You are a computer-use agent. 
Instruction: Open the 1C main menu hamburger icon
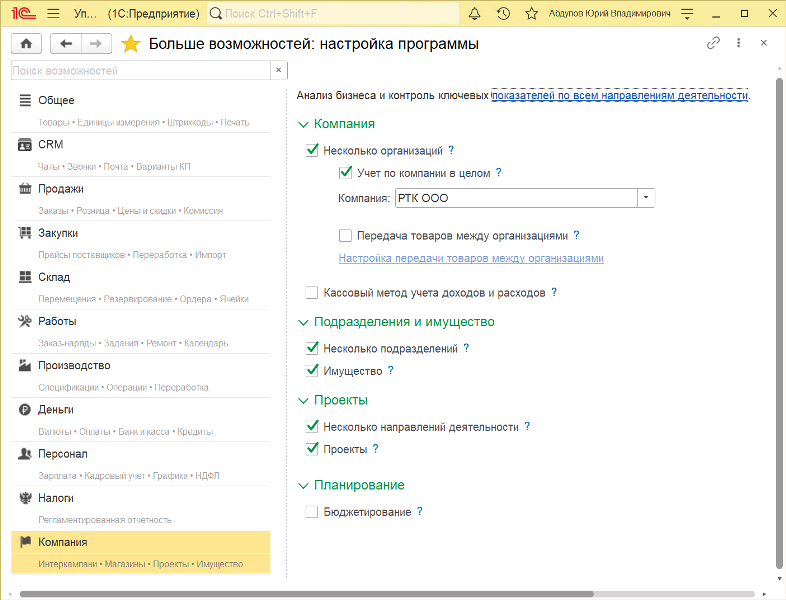(x=53, y=14)
